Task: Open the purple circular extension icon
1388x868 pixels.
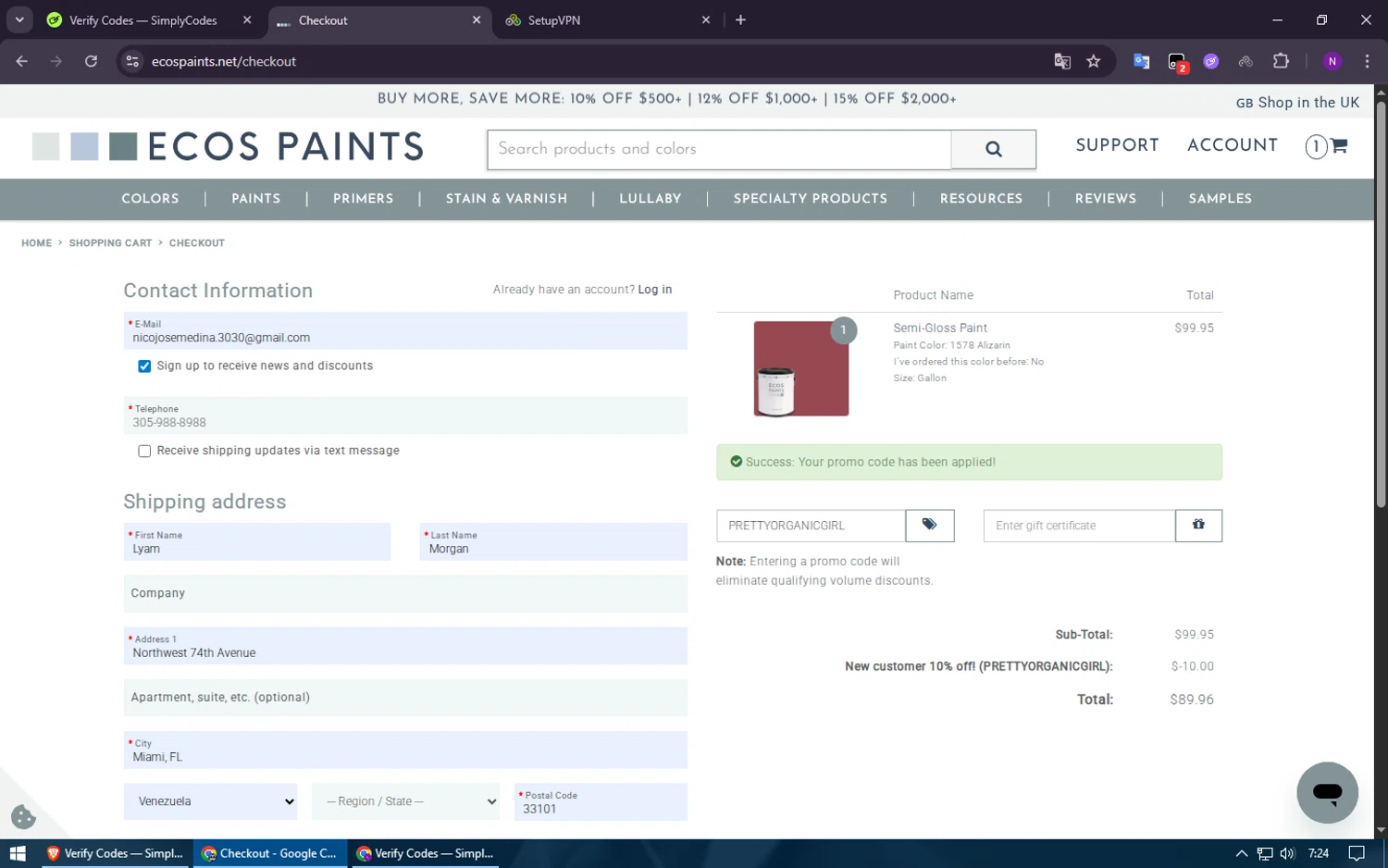Action: pyautogui.click(x=1211, y=61)
